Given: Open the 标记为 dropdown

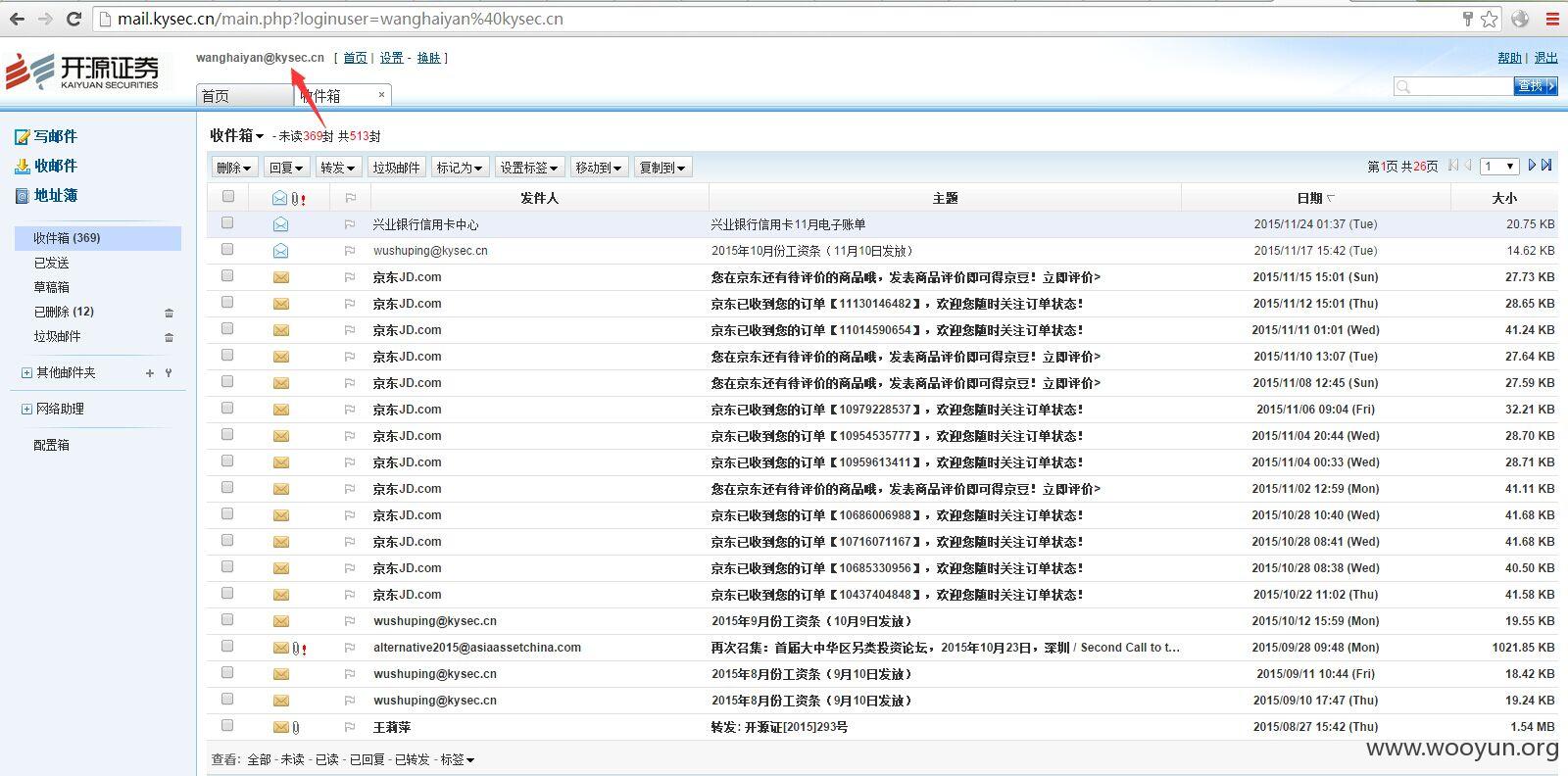Looking at the screenshot, I should pyautogui.click(x=460, y=168).
